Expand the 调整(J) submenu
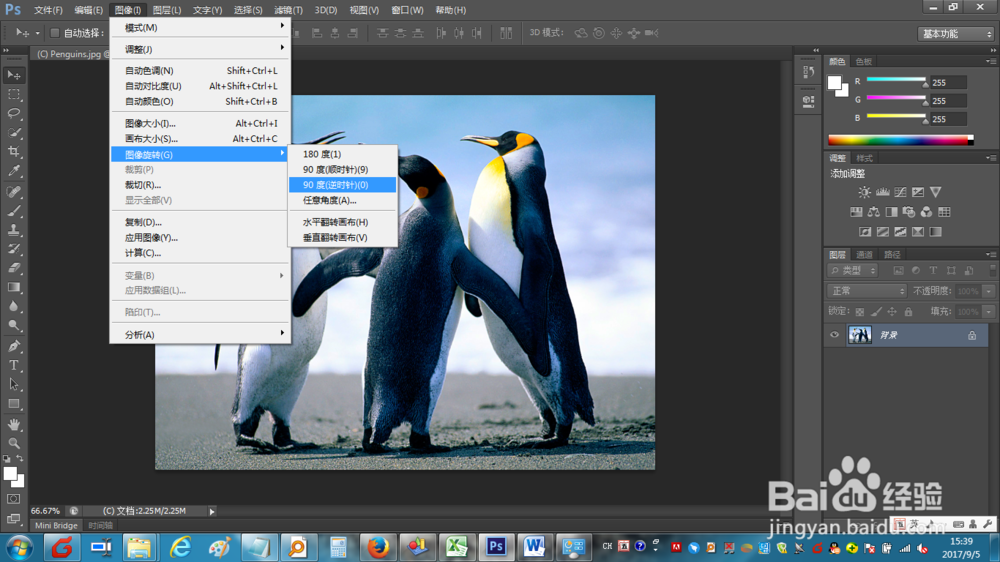 point(200,49)
